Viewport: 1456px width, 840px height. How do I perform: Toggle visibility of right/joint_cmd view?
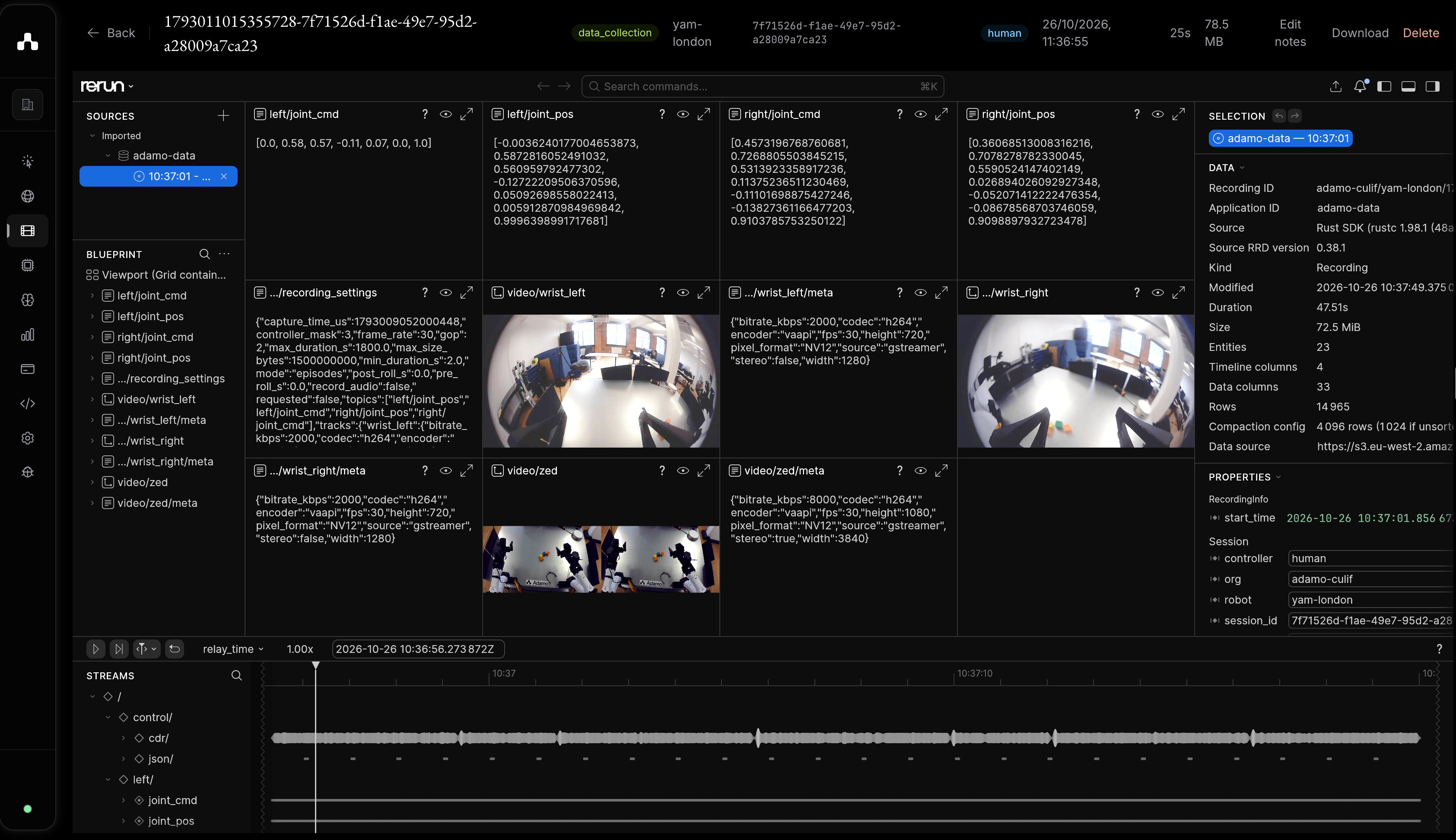click(921, 114)
